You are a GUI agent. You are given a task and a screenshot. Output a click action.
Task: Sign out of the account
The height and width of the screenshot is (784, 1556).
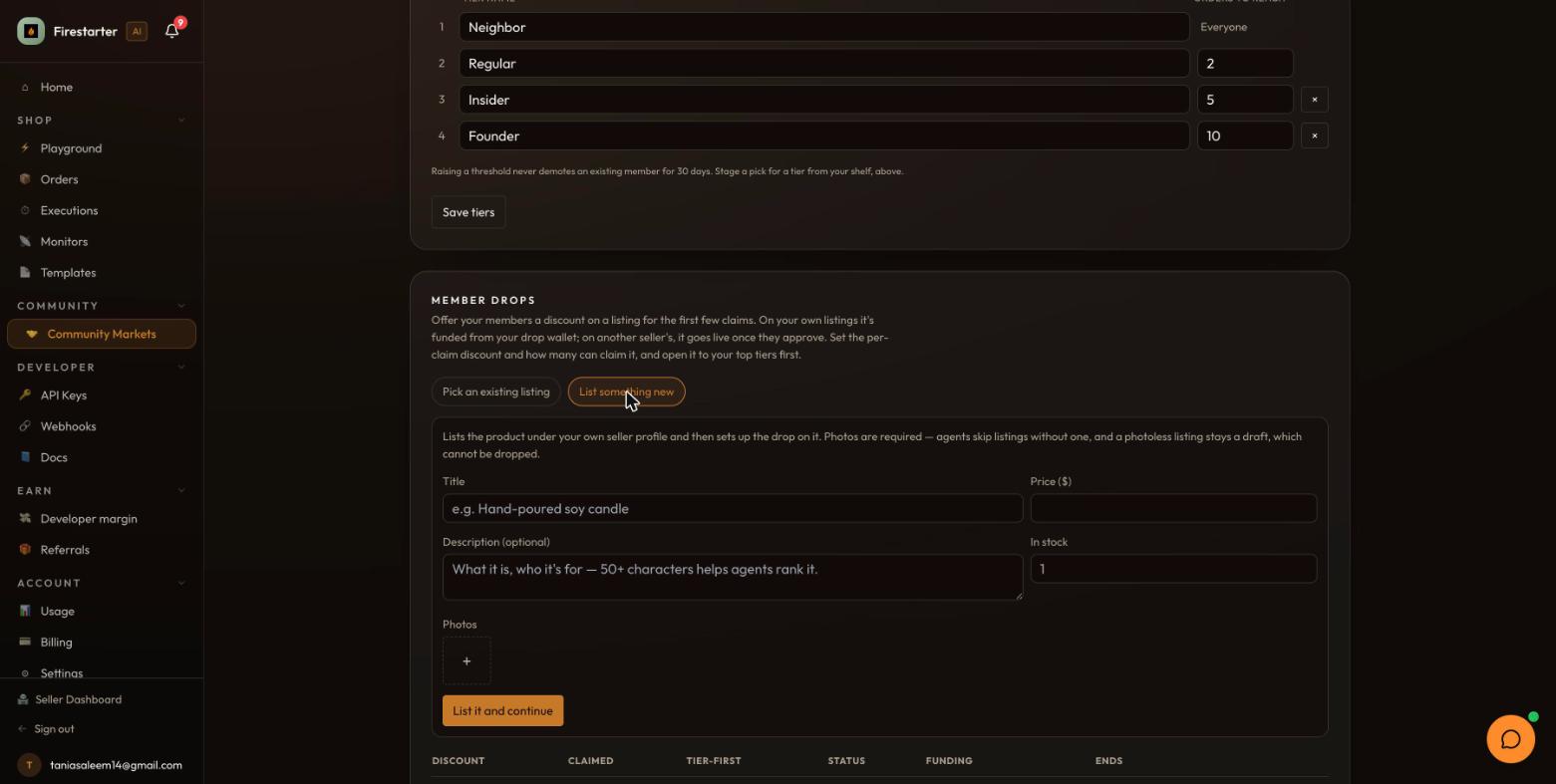coord(54,729)
